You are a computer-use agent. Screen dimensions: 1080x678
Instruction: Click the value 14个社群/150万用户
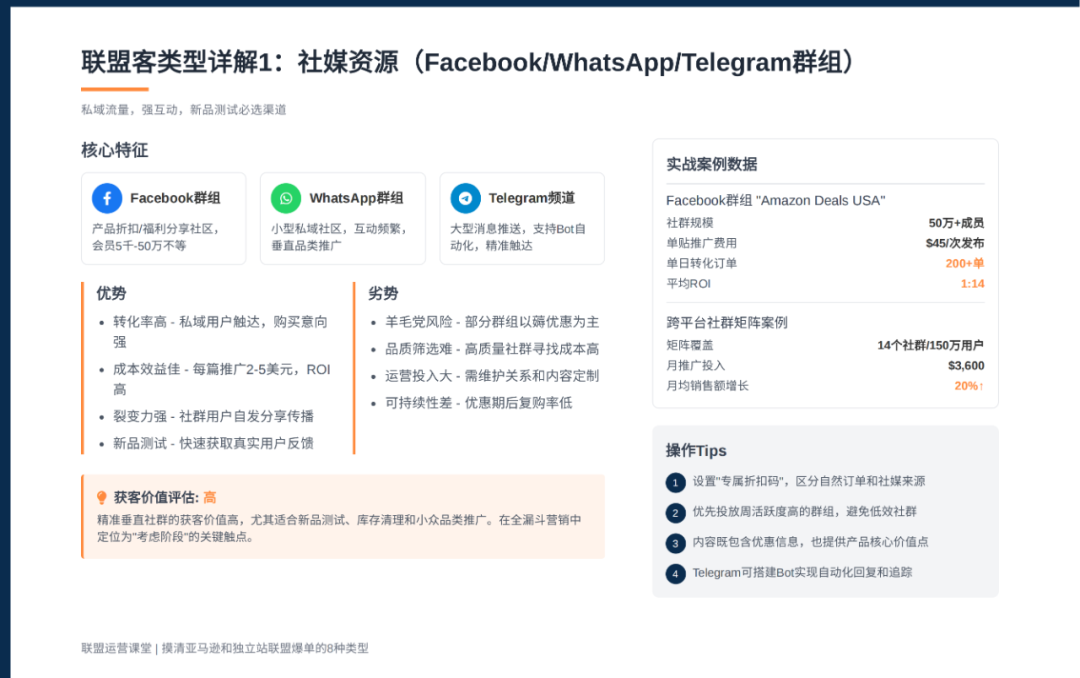point(931,345)
